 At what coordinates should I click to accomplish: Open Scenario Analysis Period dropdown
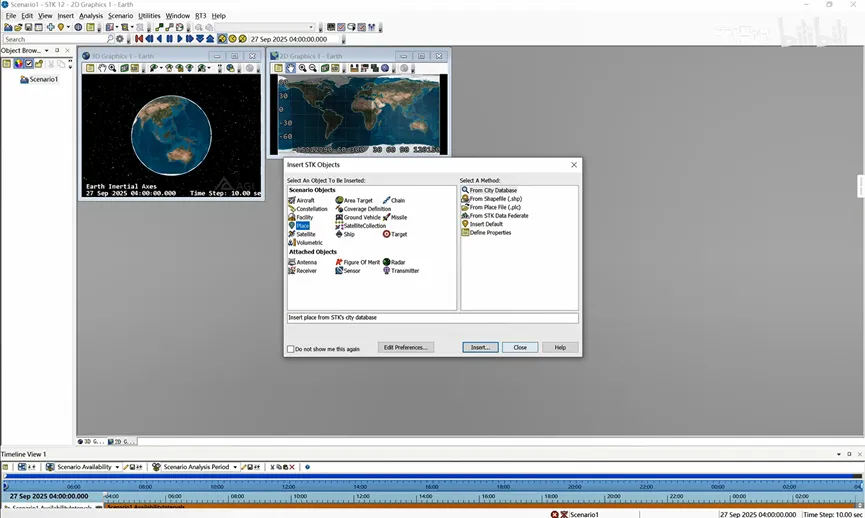click(235, 467)
